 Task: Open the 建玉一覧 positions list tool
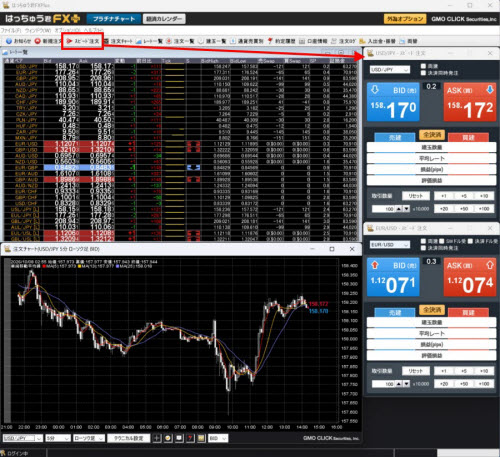[212, 41]
